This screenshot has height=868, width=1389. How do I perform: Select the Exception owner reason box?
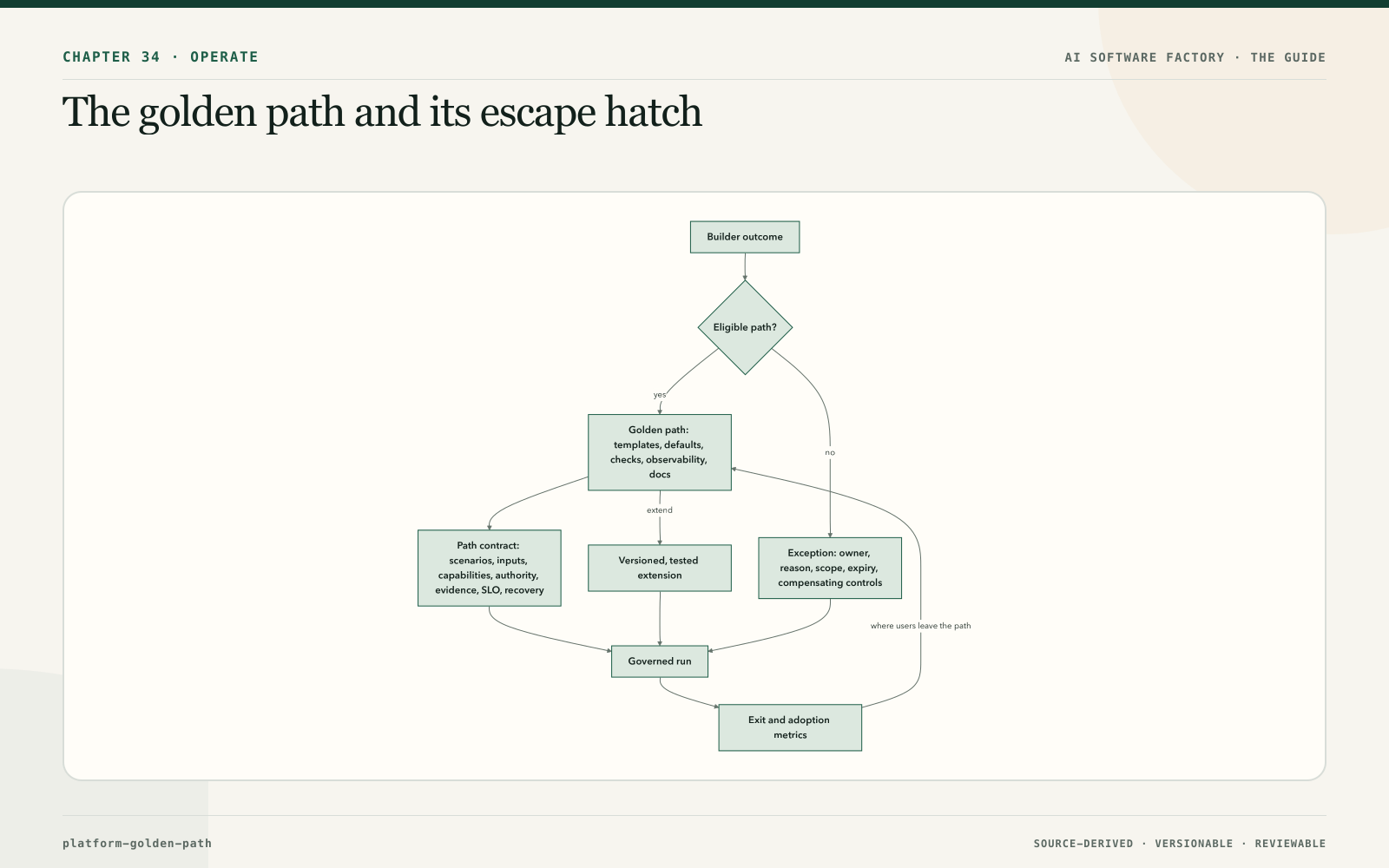click(x=830, y=568)
